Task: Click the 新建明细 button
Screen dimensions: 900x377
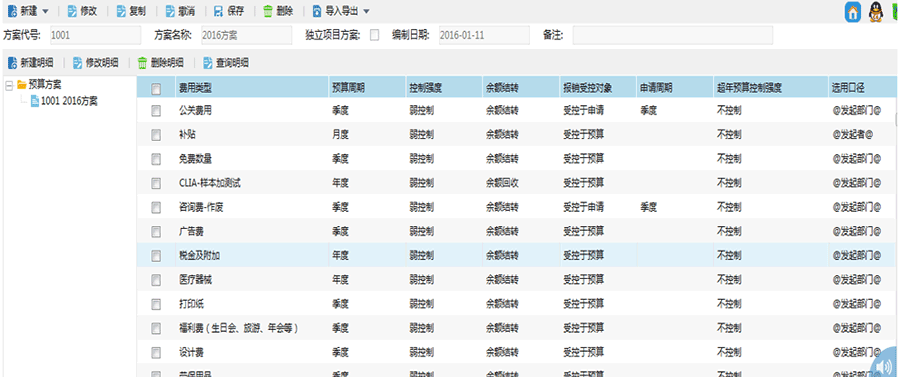Action: pyautogui.click(x=32, y=63)
